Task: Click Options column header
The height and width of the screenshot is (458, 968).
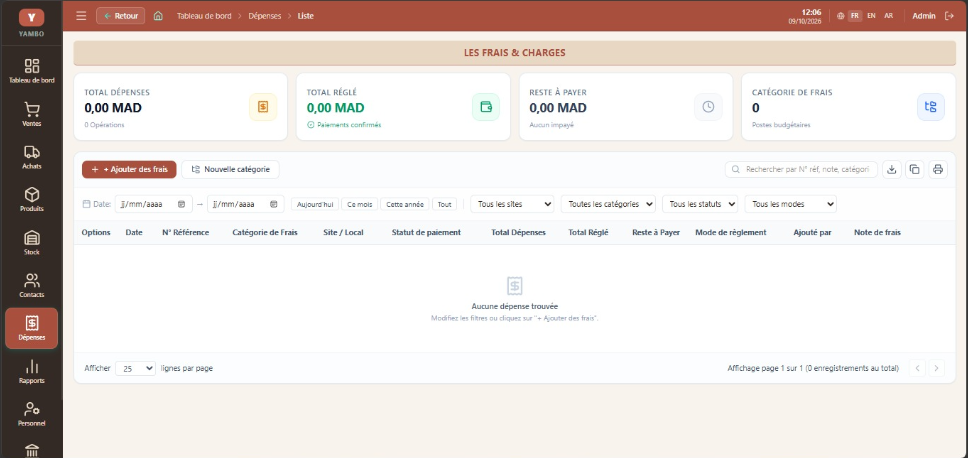Action: (x=96, y=233)
